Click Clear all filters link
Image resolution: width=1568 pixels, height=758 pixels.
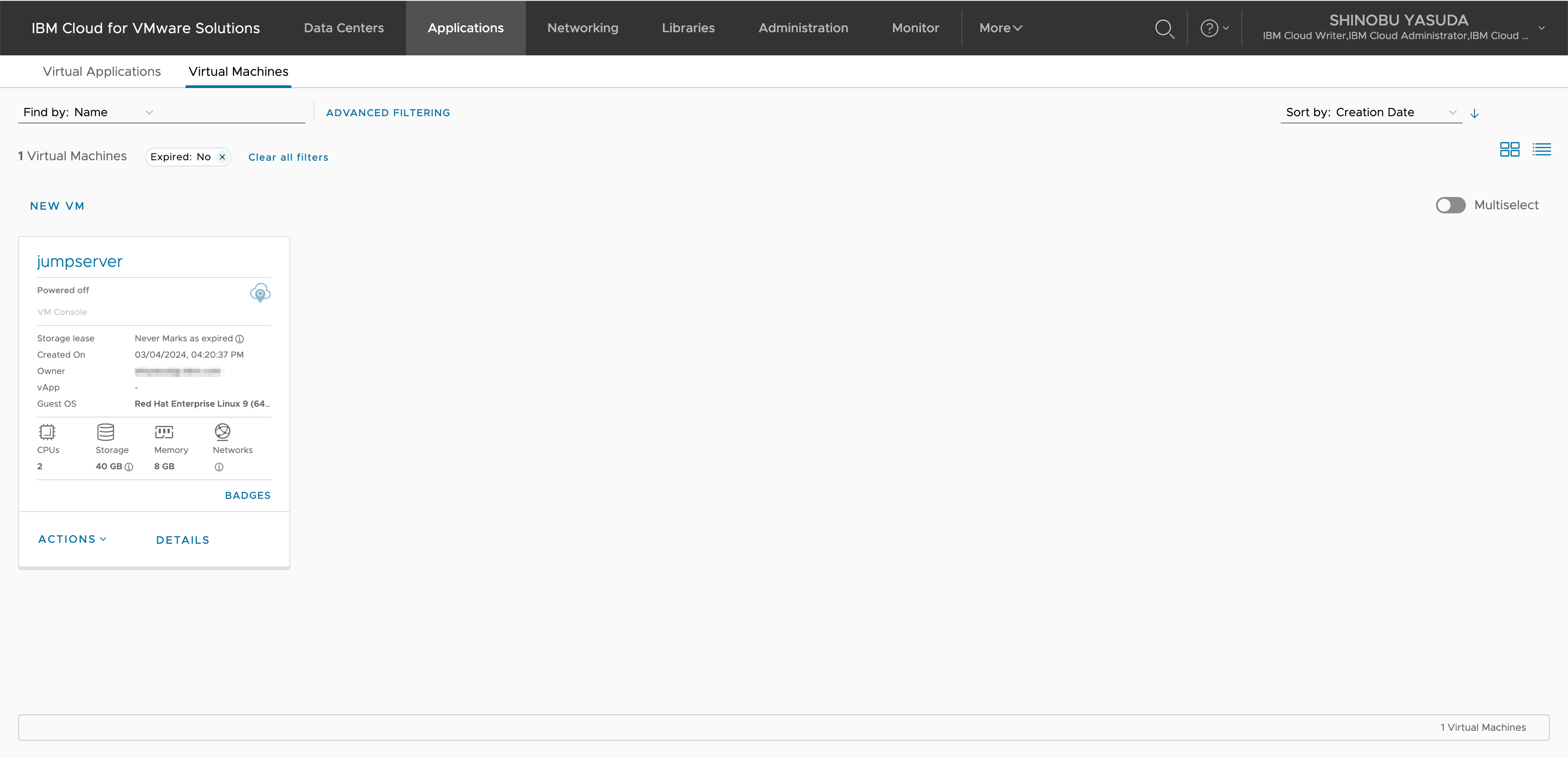(288, 157)
